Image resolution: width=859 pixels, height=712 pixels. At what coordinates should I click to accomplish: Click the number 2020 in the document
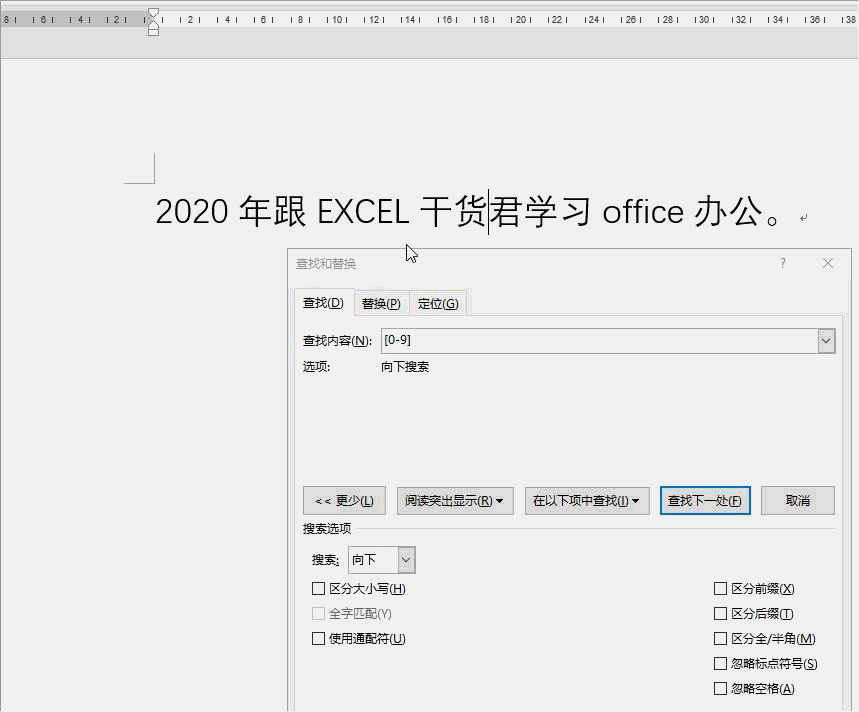(x=192, y=212)
